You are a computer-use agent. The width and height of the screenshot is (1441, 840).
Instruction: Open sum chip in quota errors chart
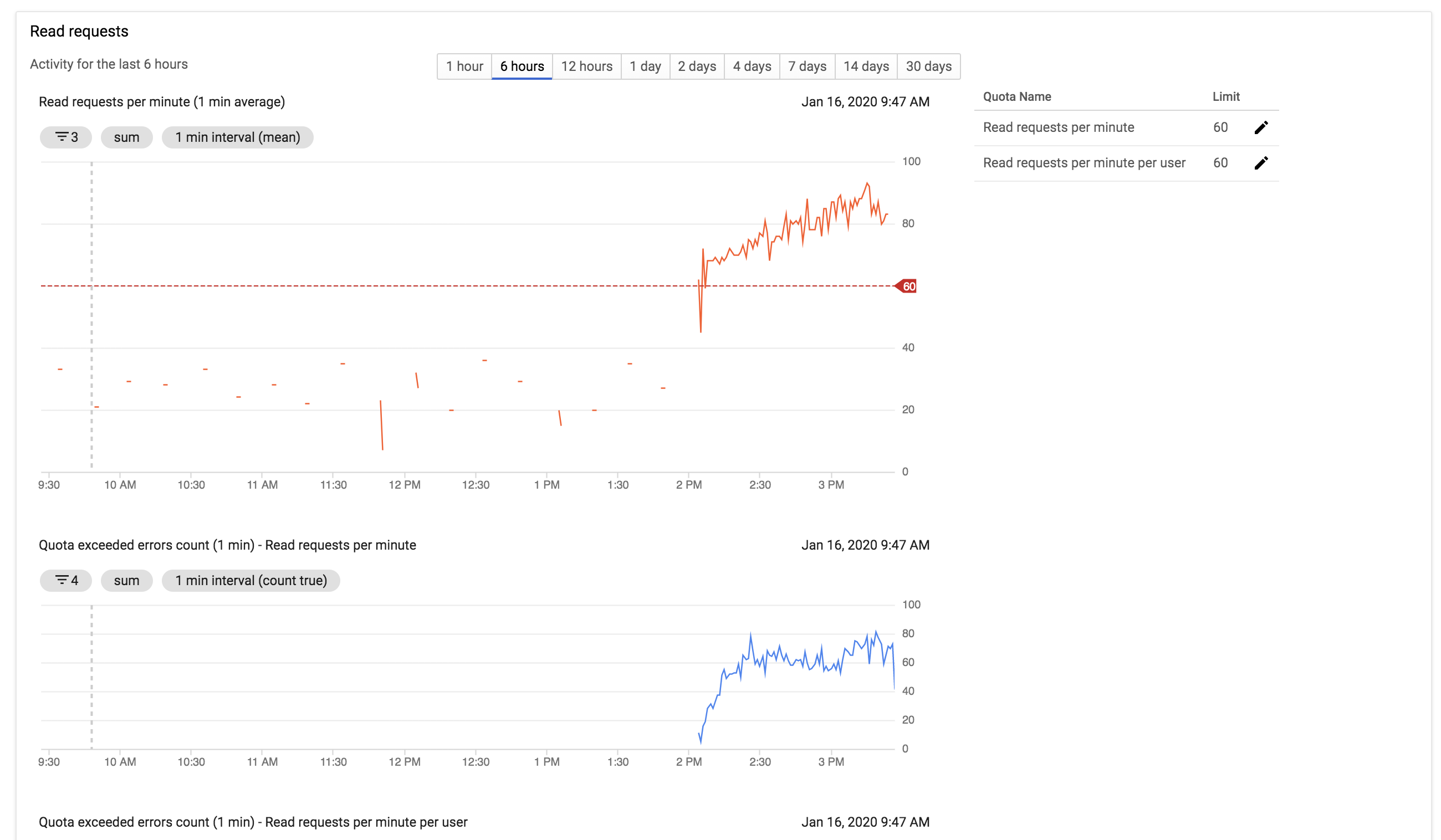(x=126, y=580)
